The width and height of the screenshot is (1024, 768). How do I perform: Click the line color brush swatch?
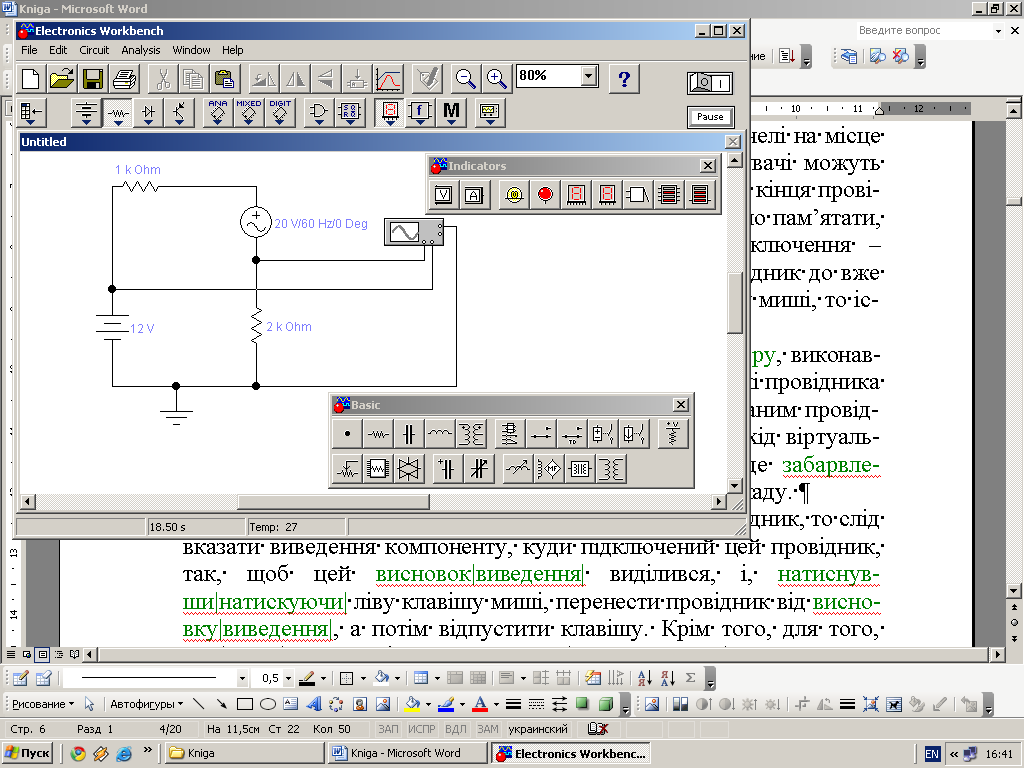(x=446, y=704)
